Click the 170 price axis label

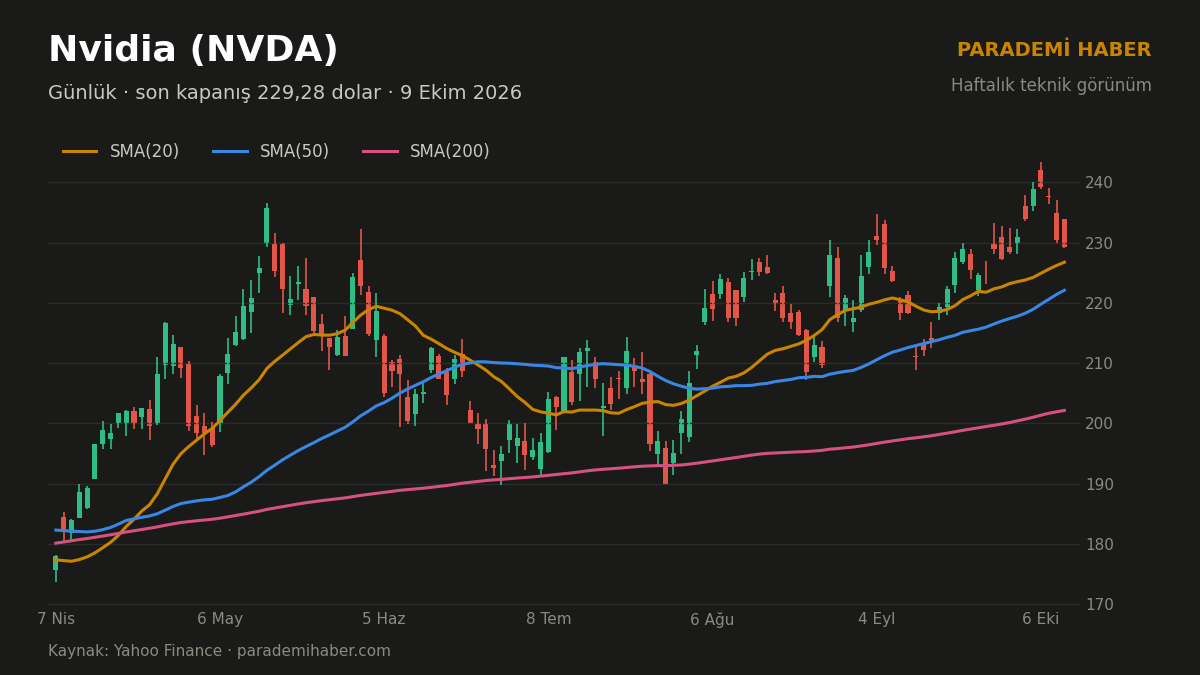click(1098, 605)
